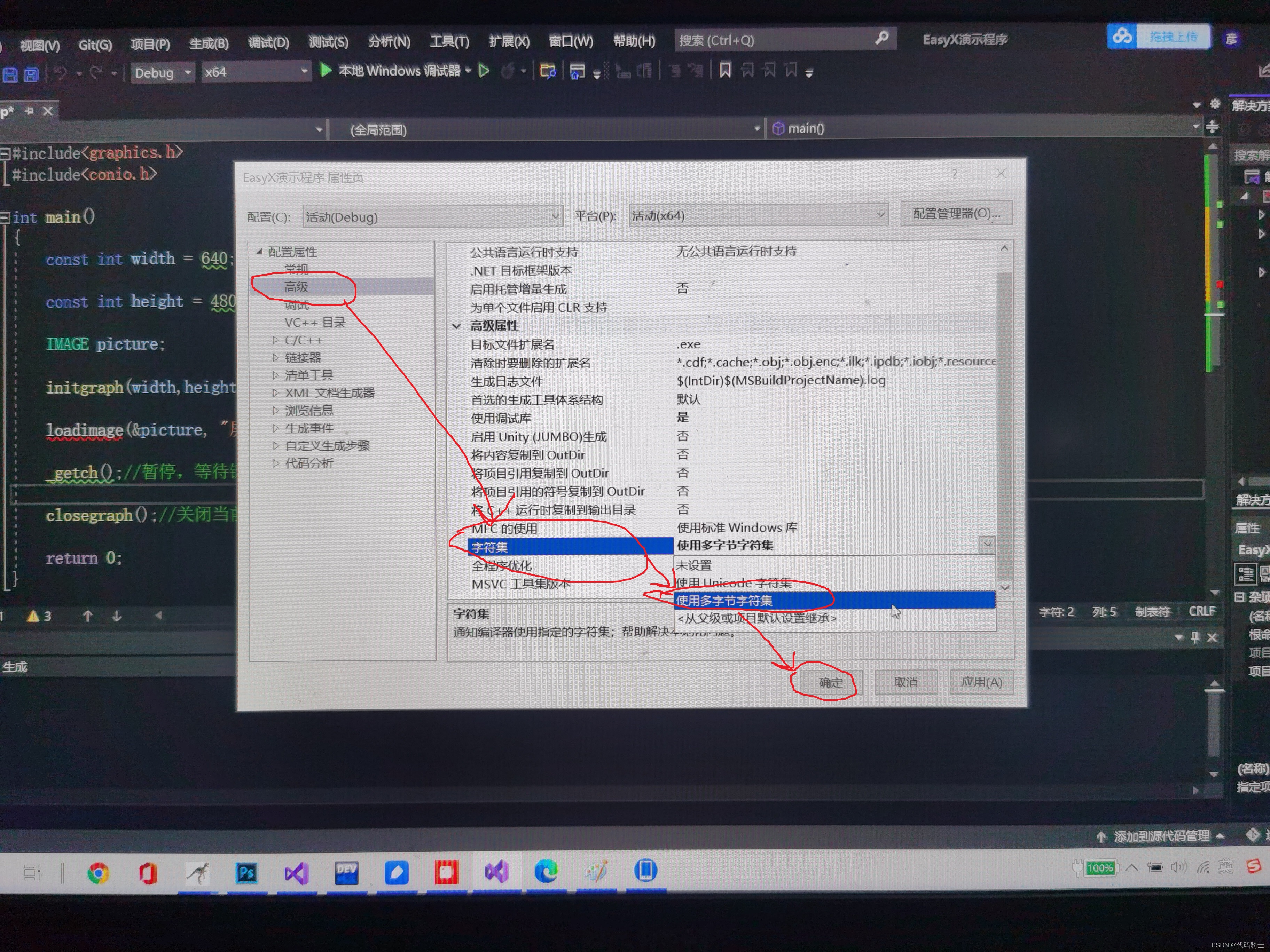Open Photoshop from the taskbar

pyautogui.click(x=246, y=873)
